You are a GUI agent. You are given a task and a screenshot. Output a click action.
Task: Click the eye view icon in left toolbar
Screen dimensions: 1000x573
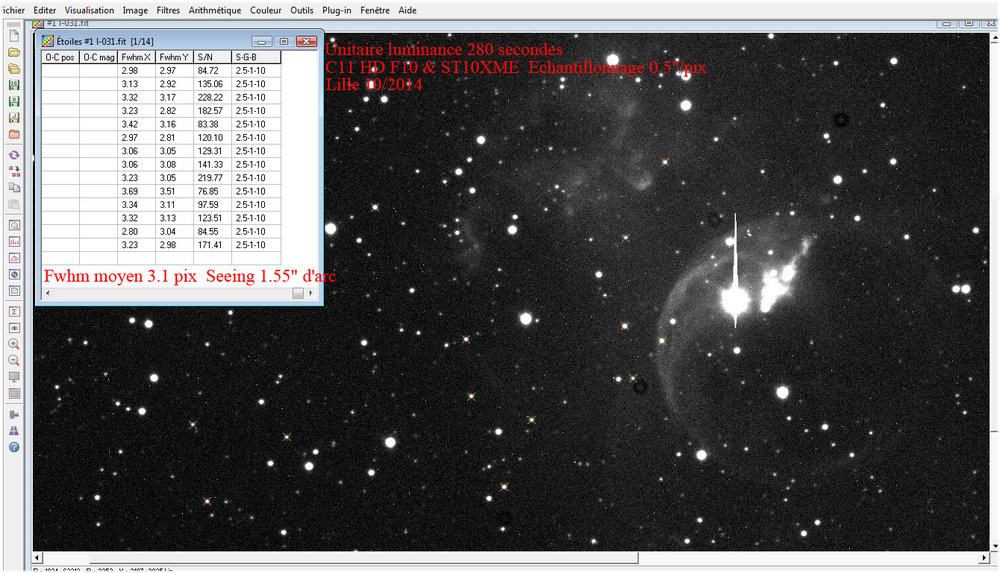(14, 328)
